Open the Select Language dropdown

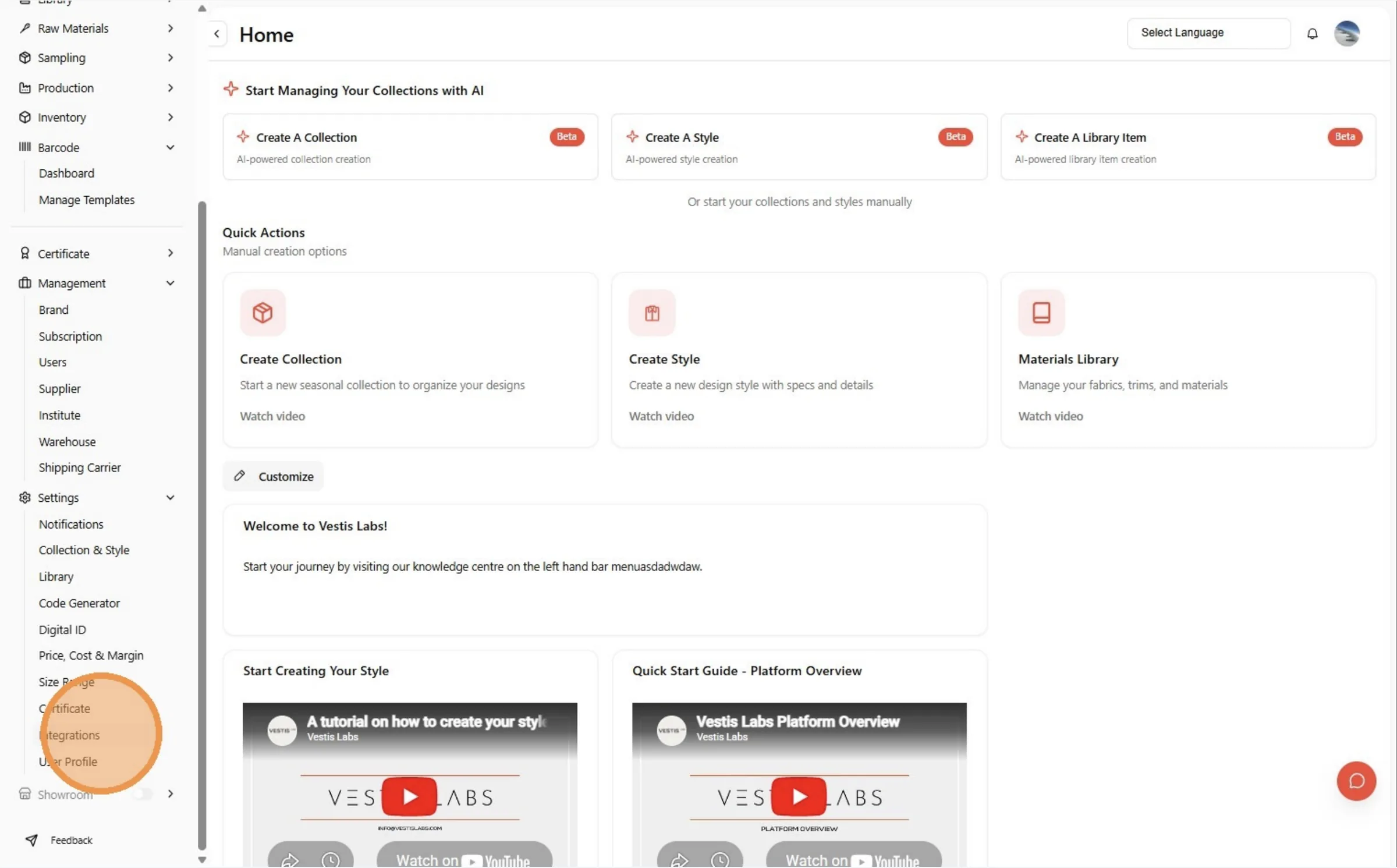[x=1208, y=33]
